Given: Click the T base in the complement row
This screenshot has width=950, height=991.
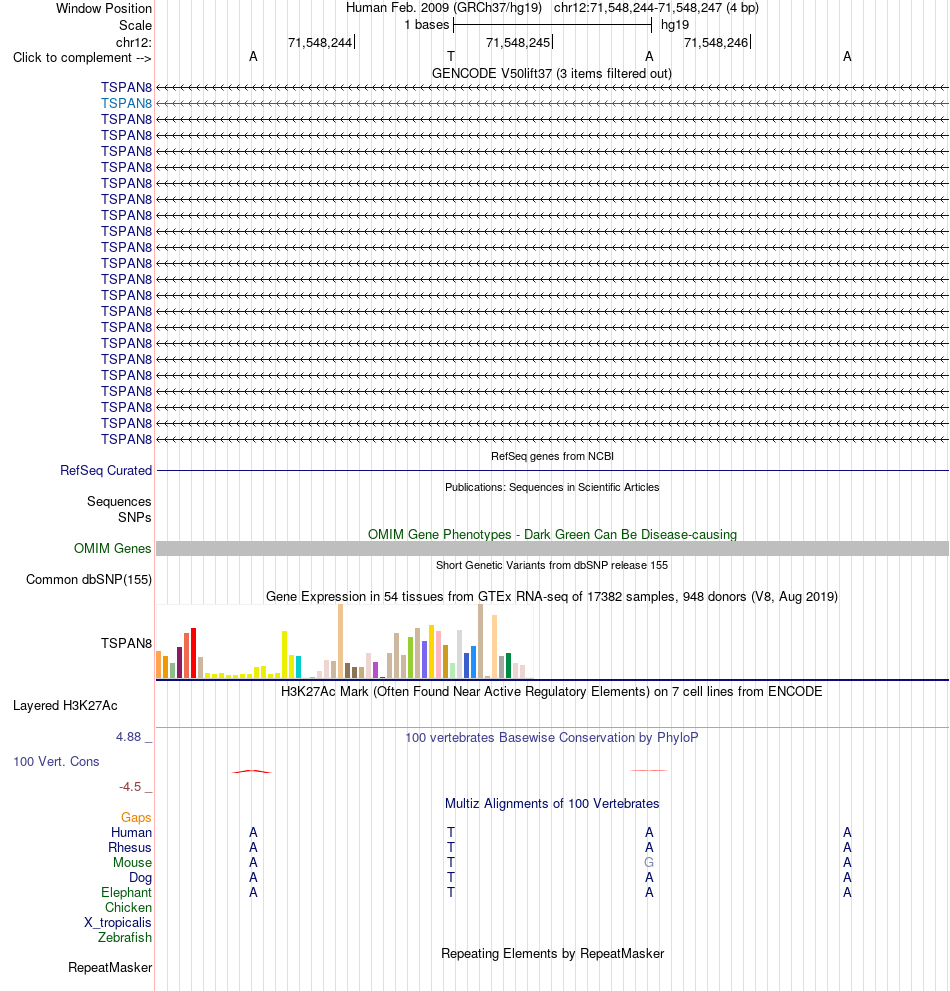Looking at the screenshot, I should click(x=451, y=57).
